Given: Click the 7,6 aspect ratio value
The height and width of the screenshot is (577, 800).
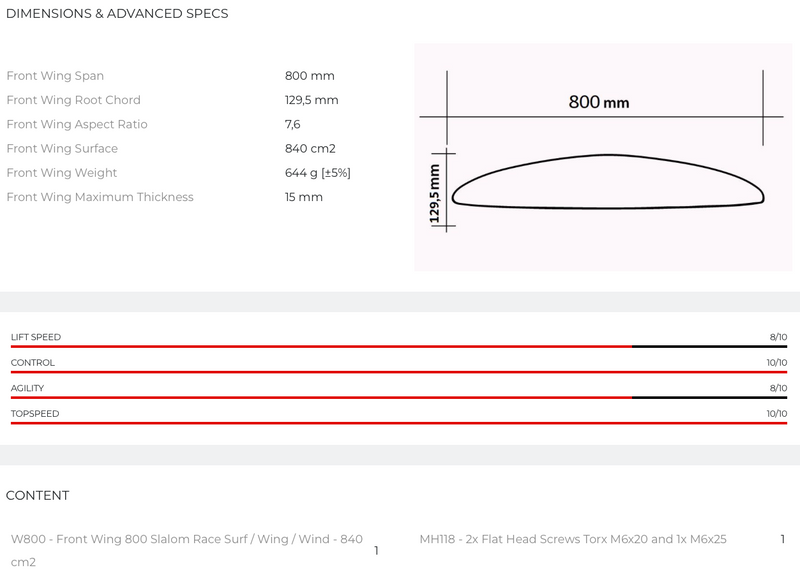Looking at the screenshot, I should 293,125.
